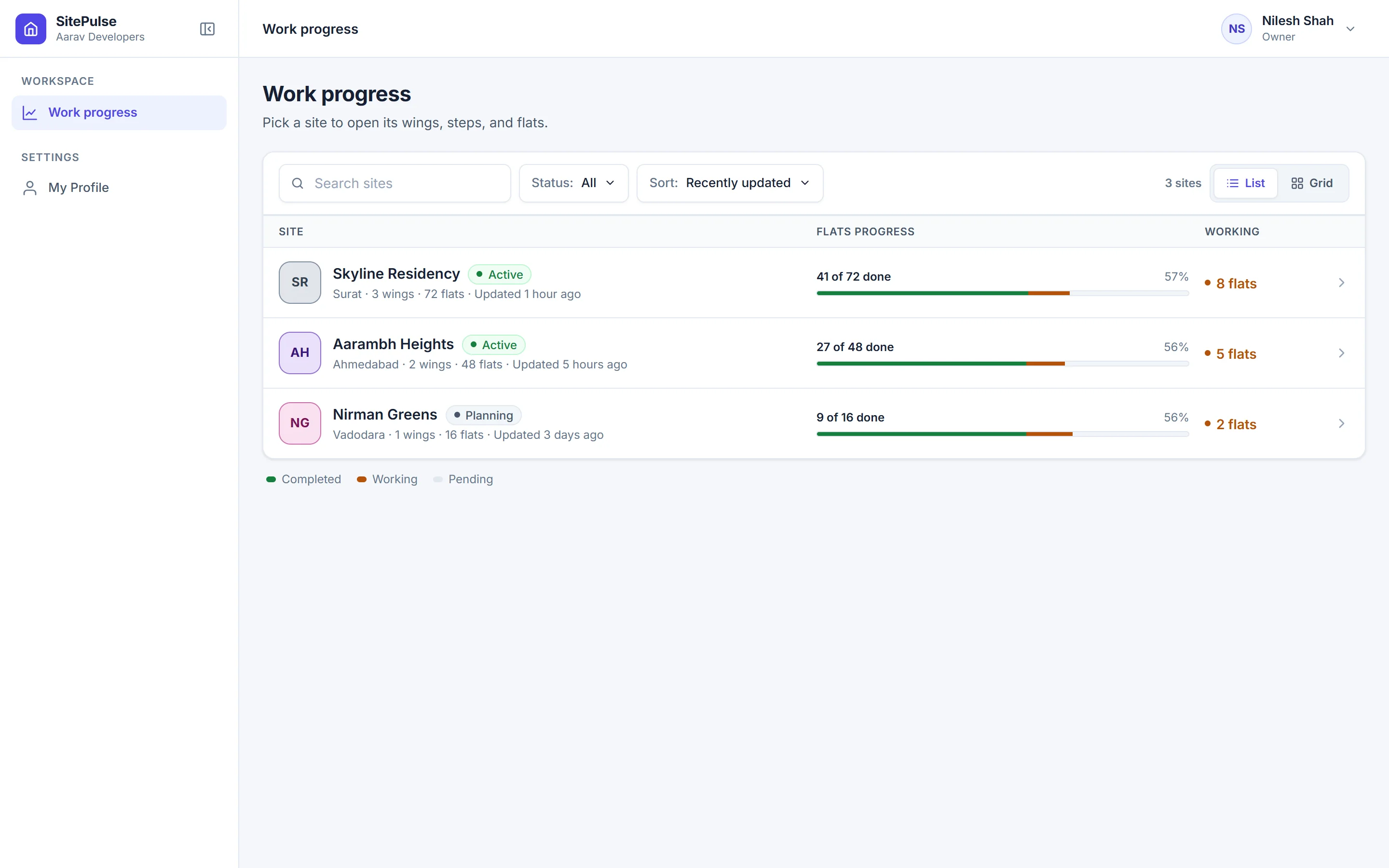The height and width of the screenshot is (868, 1389).
Task: Click "41 of 72 done" text
Action: coord(854,277)
